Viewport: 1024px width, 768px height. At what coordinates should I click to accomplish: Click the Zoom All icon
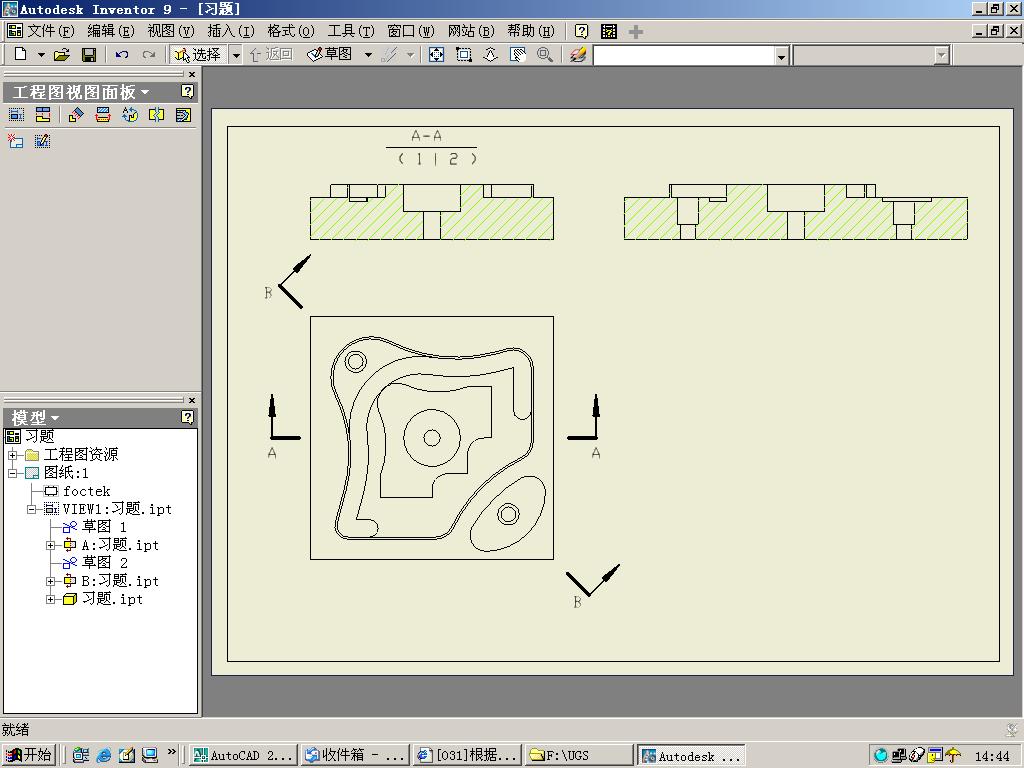436,55
